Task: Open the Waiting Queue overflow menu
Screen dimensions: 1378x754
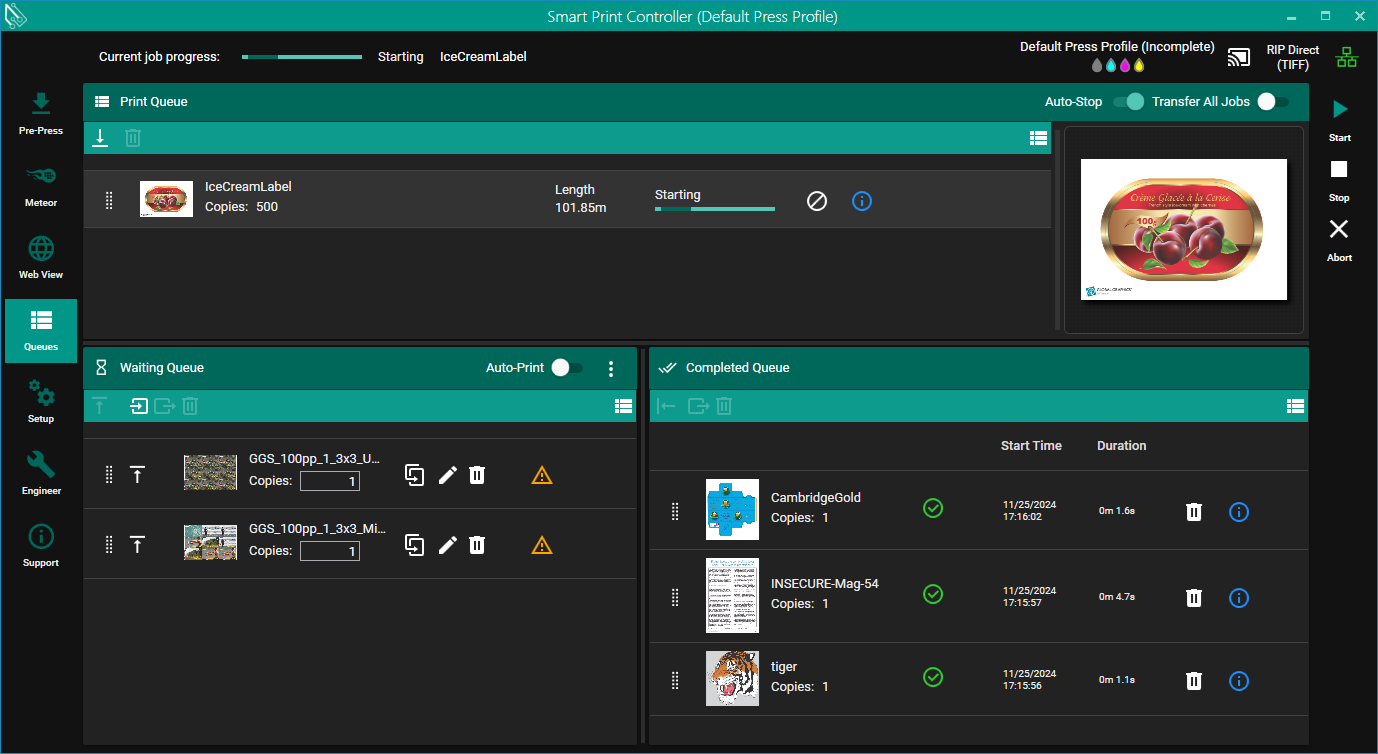Action: pyautogui.click(x=611, y=367)
